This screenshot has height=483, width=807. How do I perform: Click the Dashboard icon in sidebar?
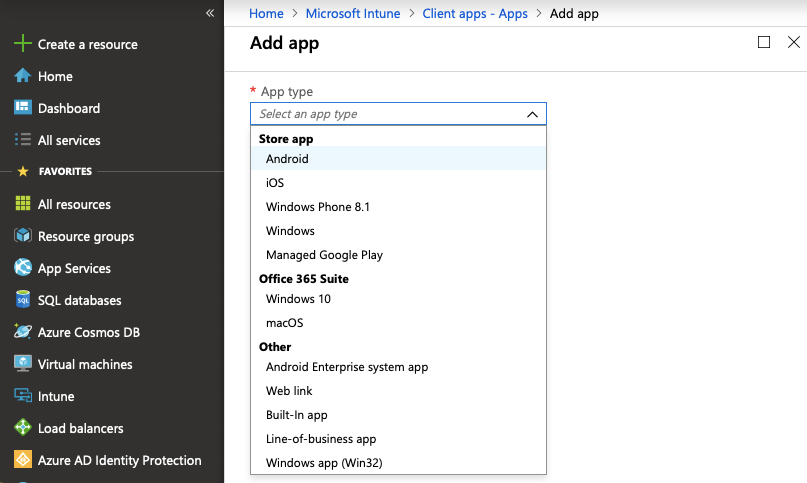point(23,107)
